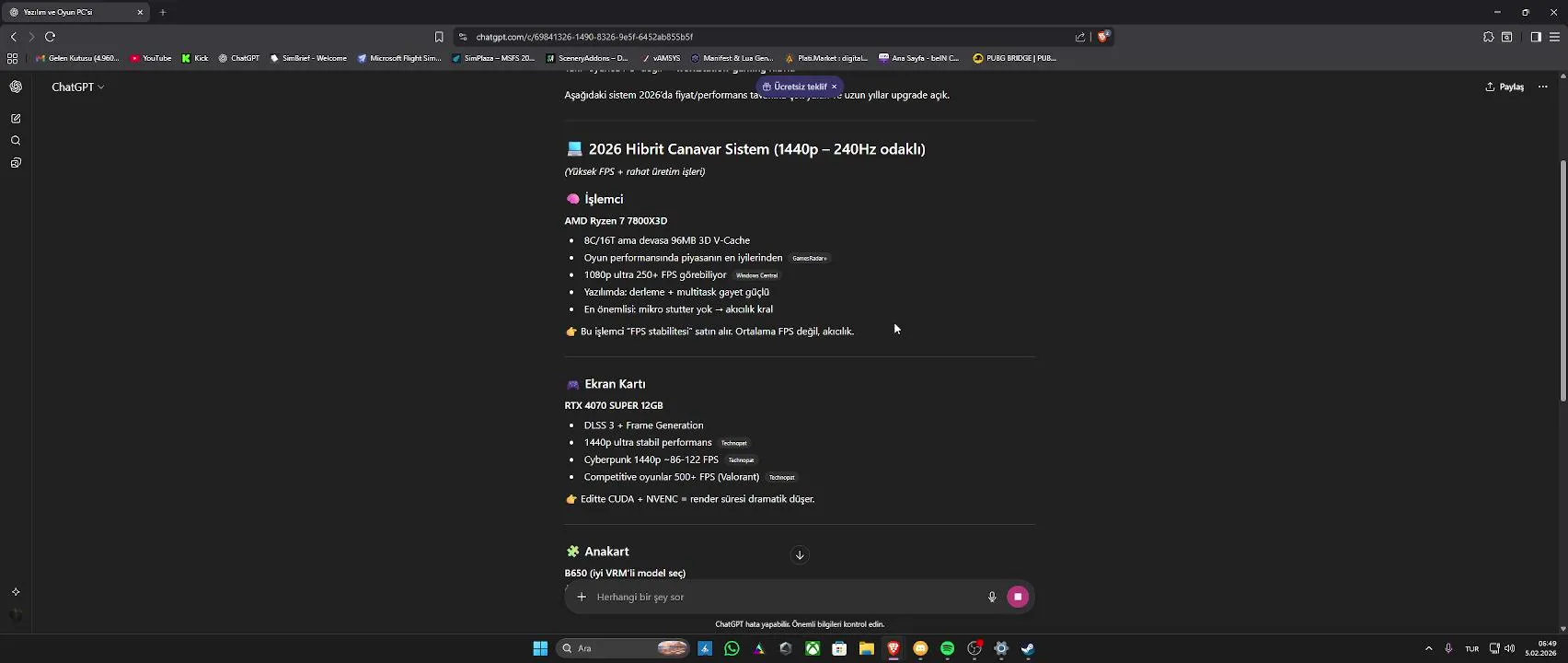The image size is (1568, 663).
Task: Open the SimBrief - Welcome bookmark
Action: pos(308,58)
